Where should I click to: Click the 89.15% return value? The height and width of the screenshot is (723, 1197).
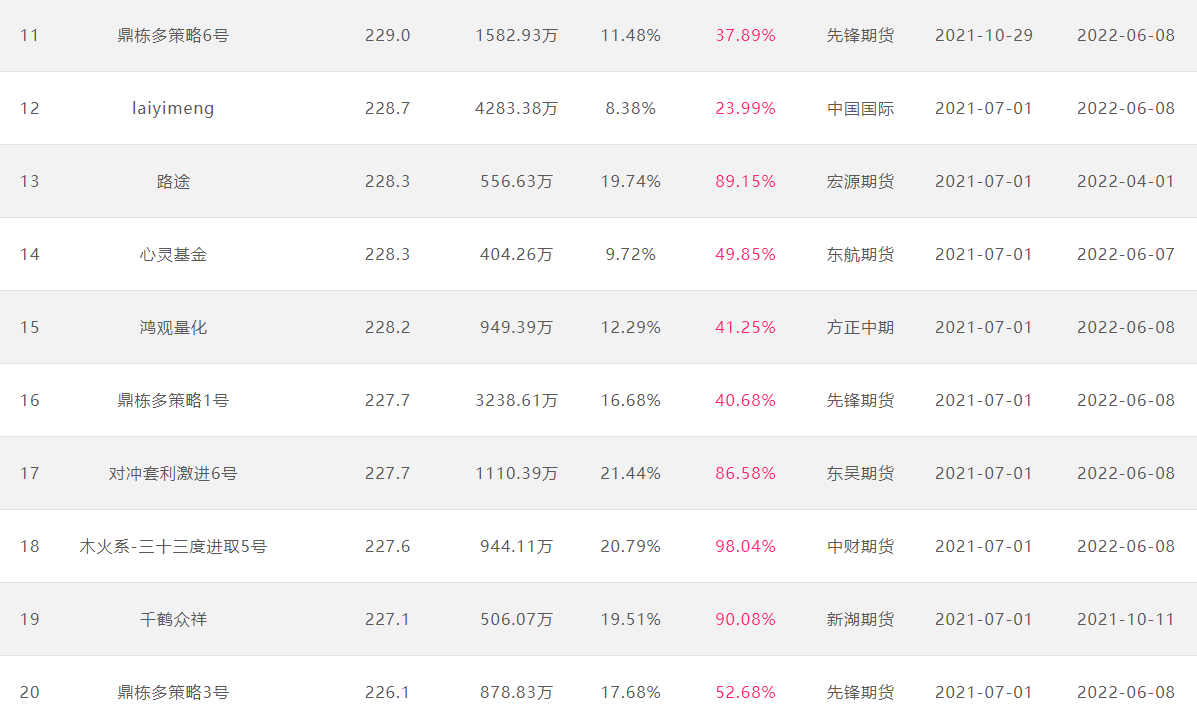(745, 182)
